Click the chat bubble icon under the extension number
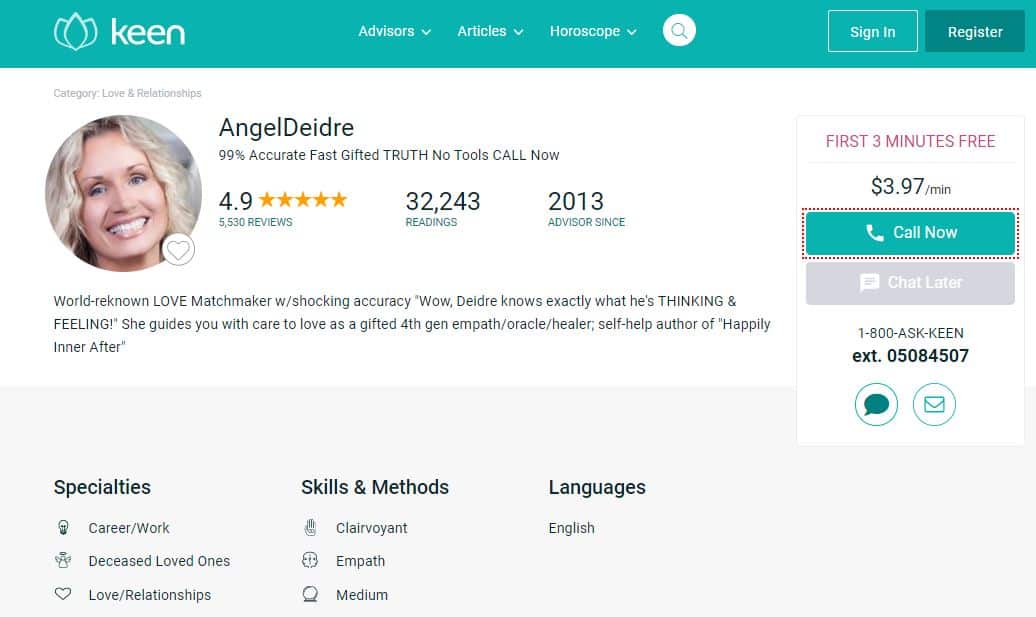 tap(876, 404)
